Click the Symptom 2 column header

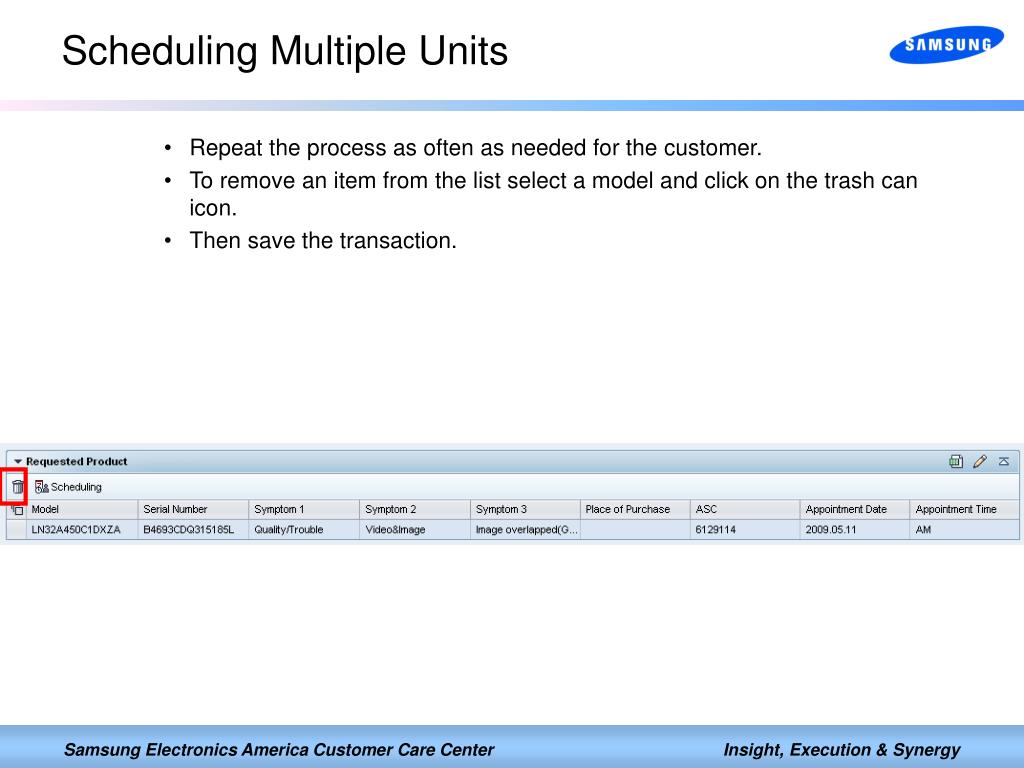pyautogui.click(x=415, y=509)
